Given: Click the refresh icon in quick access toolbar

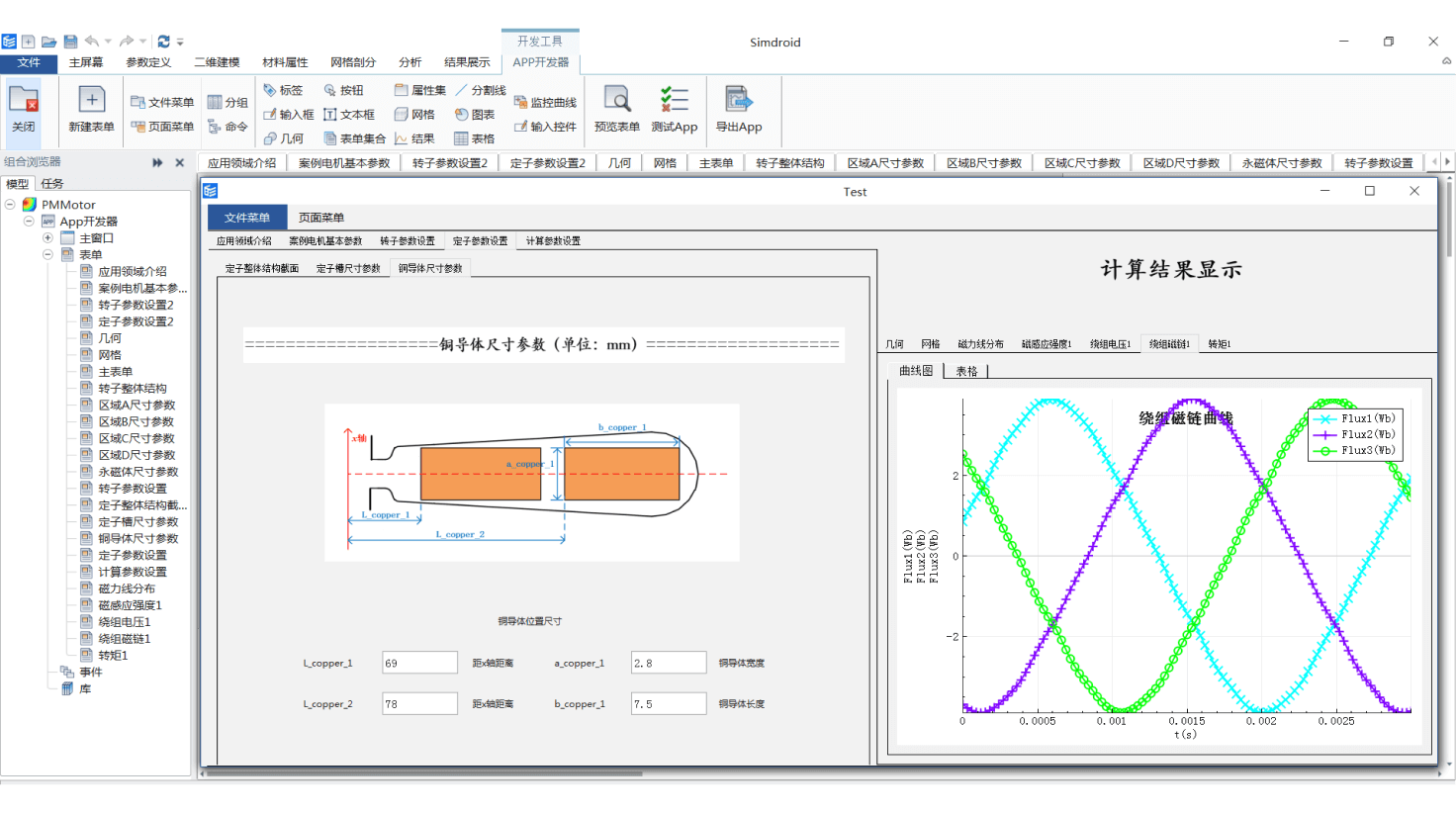Looking at the screenshot, I should point(164,42).
